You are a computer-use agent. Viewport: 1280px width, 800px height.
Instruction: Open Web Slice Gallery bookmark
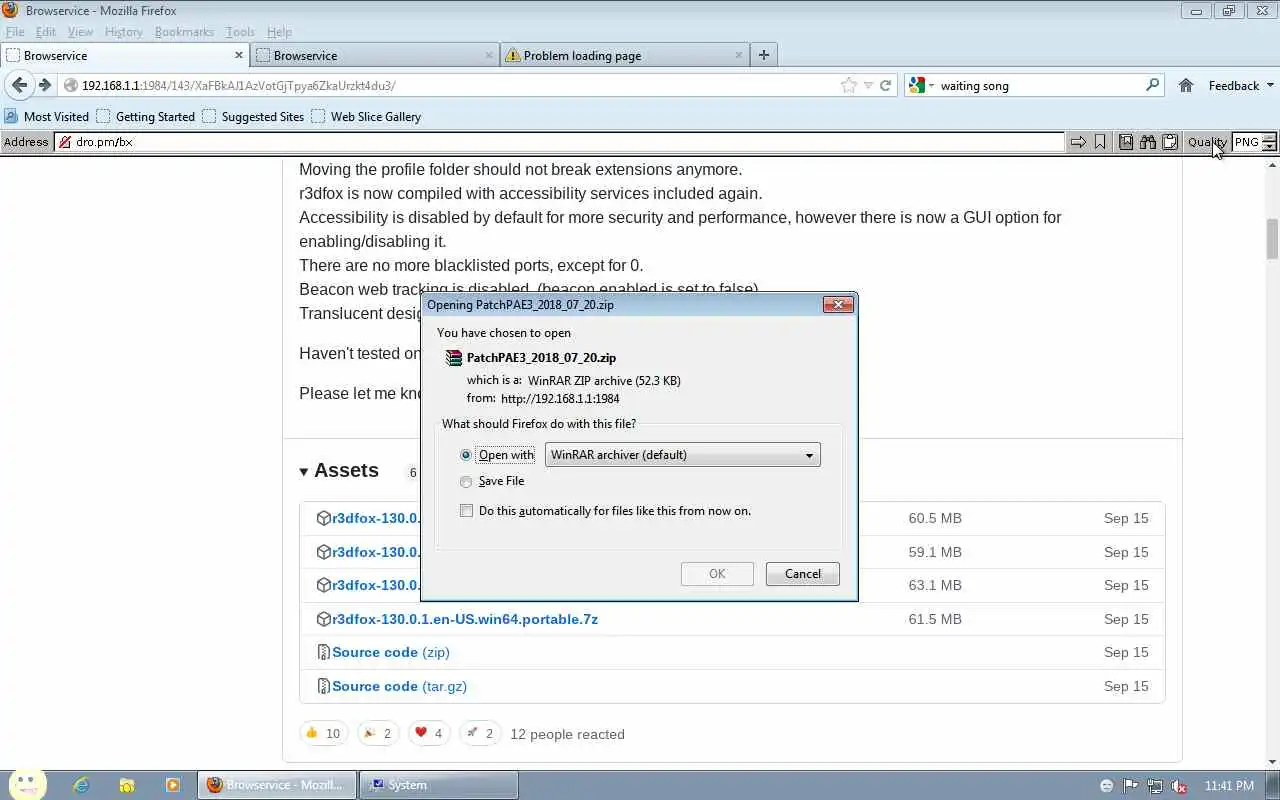[366, 117]
